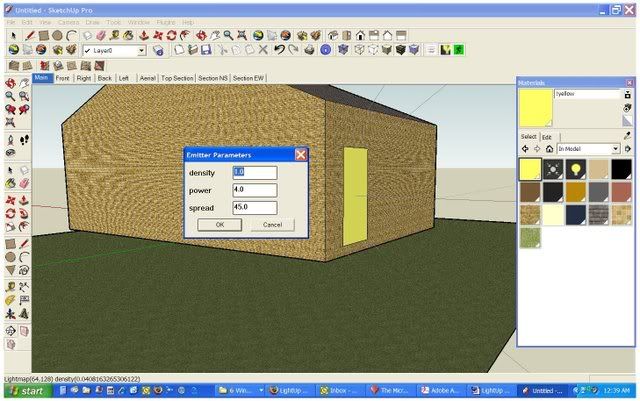Image resolution: width=640 pixels, height=401 pixels.
Task: Open the Materials details arrow menu
Action: [627, 149]
